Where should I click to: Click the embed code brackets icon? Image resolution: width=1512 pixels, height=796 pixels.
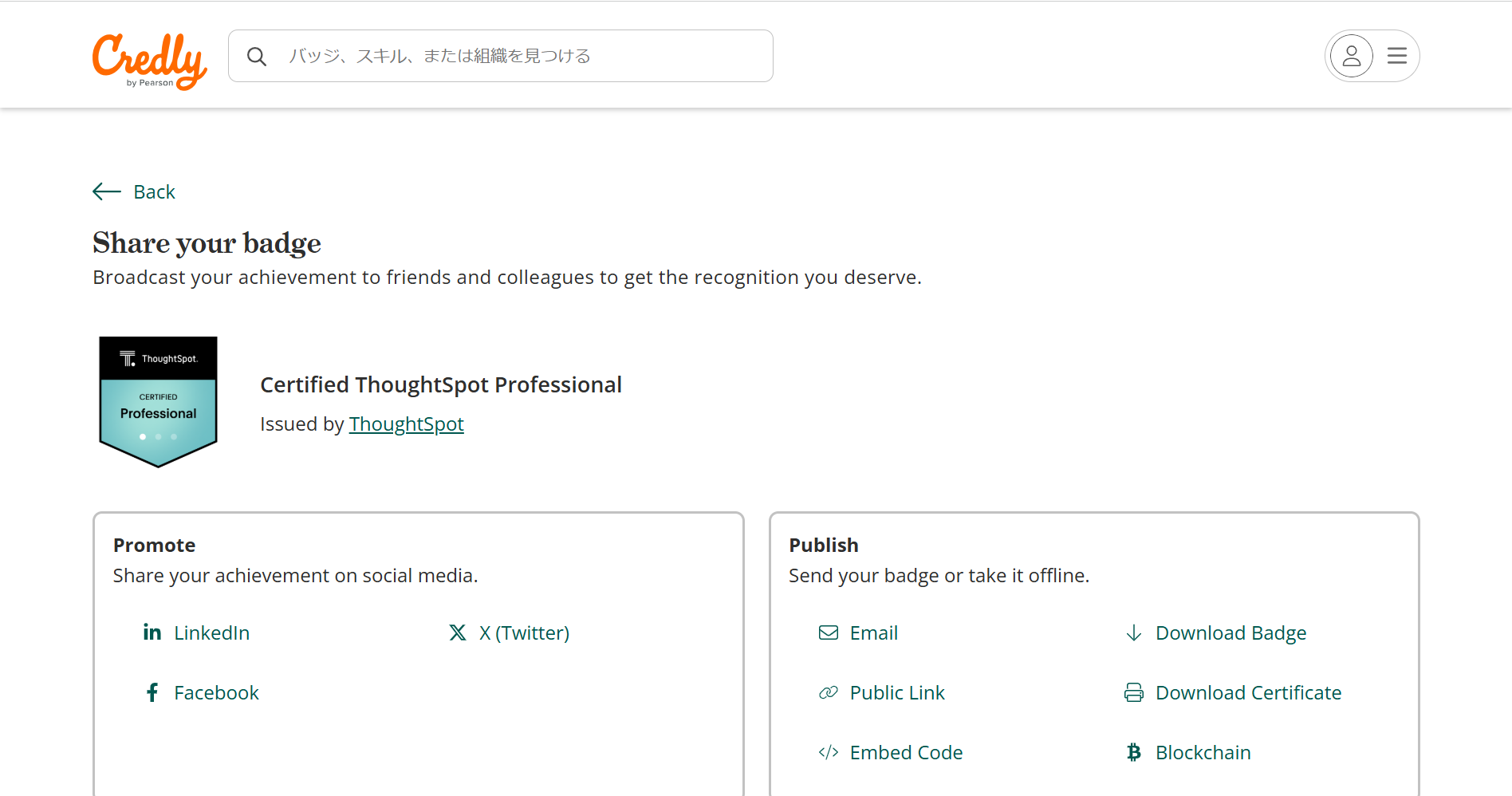(829, 752)
